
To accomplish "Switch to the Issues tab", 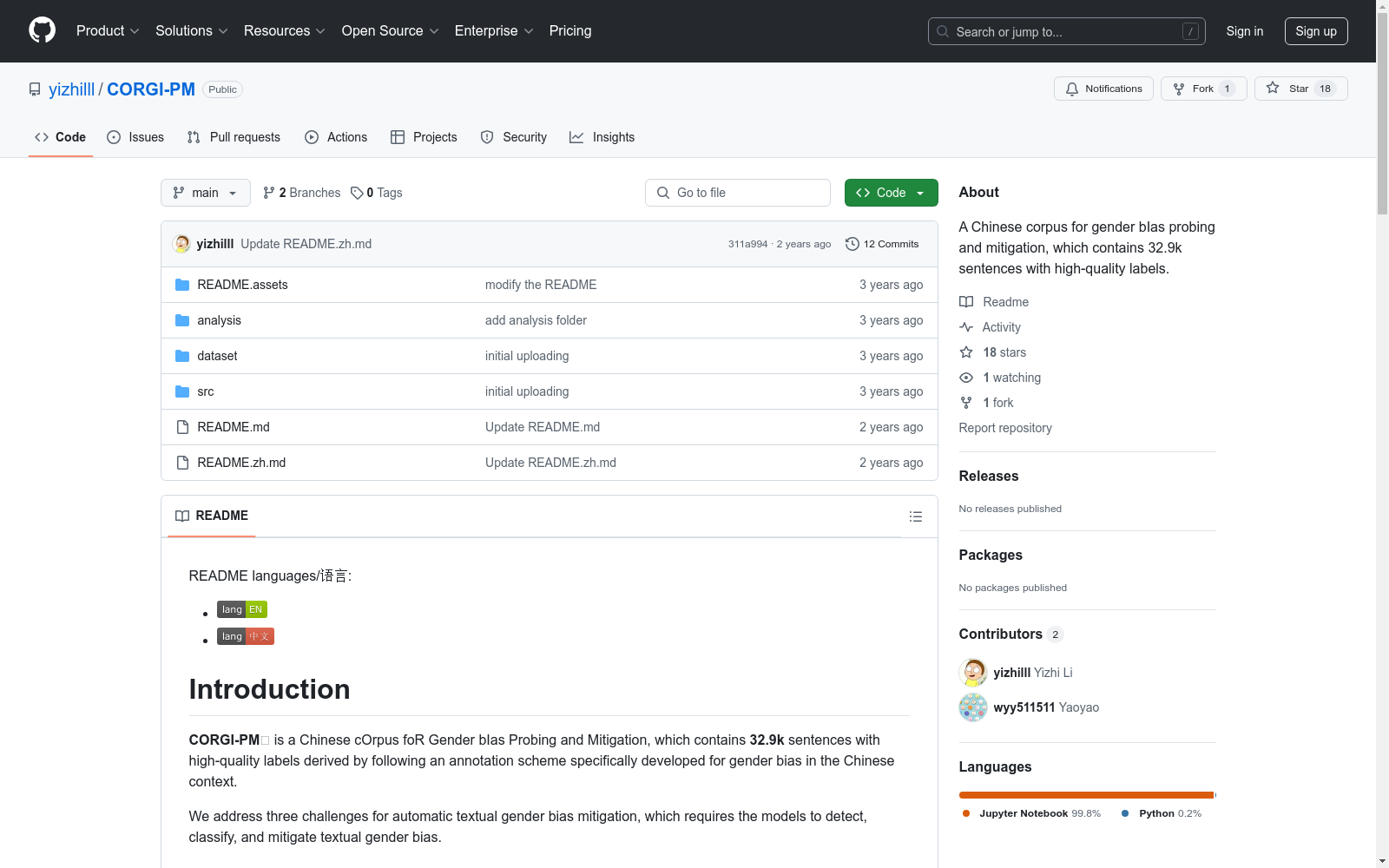I will click(135, 137).
